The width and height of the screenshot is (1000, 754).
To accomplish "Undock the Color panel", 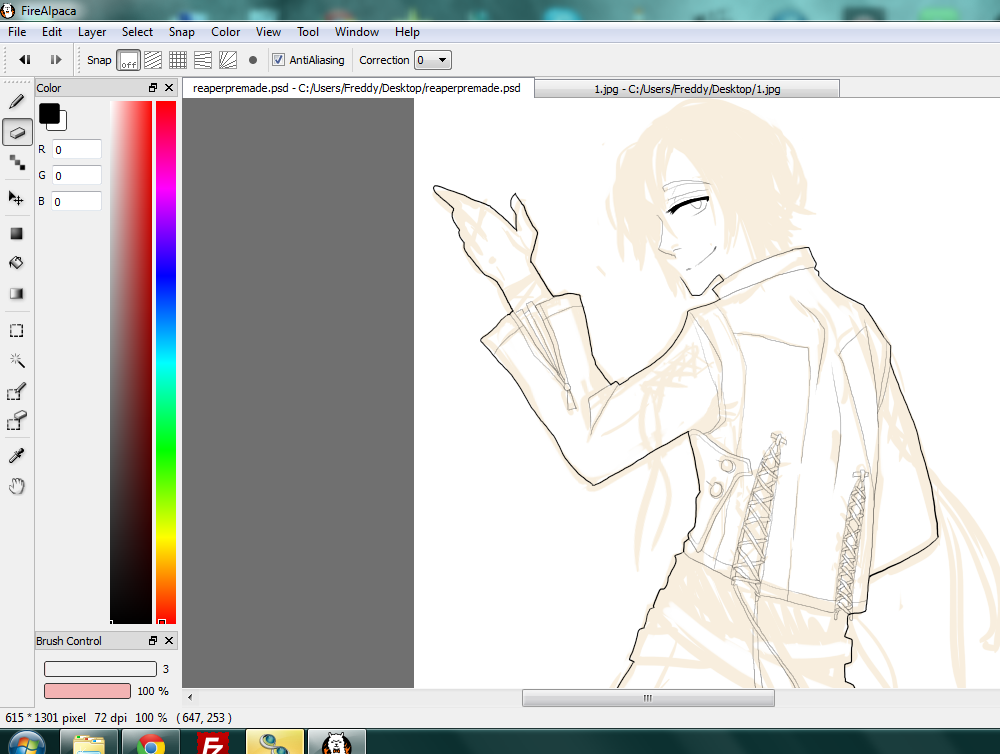I will pyautogui.click(x=153, y=87).
